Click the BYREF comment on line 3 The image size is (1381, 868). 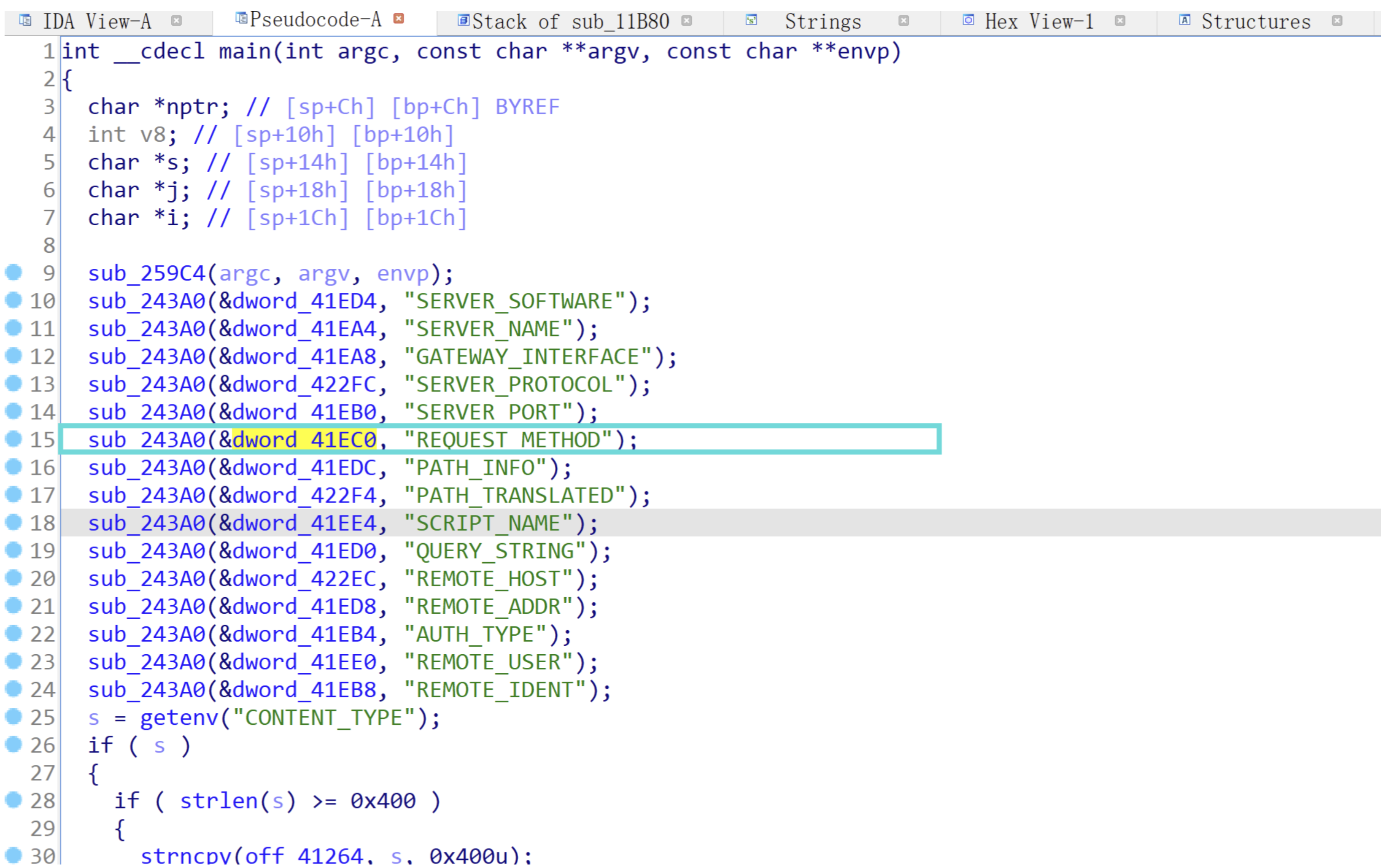coord(527,107)
